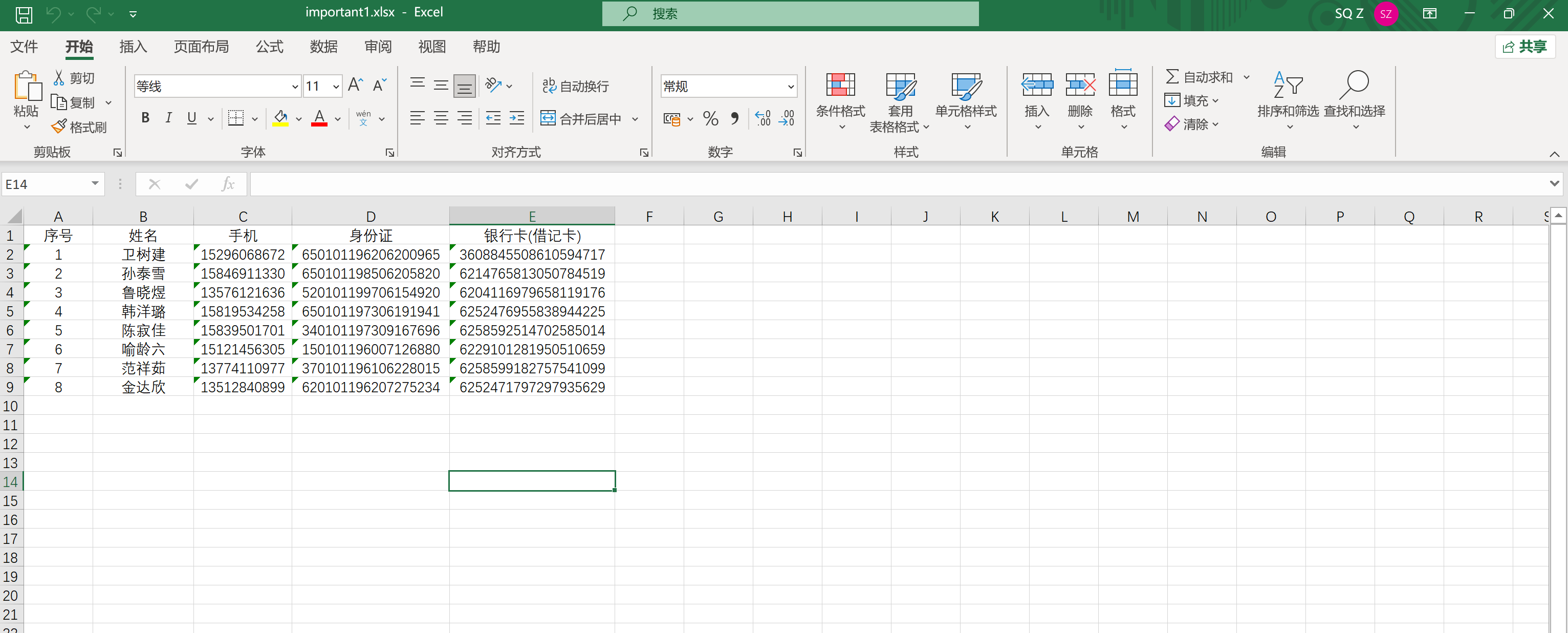The width and height of the screenshot is (1568, 633).
Task: Open the Data ribbon tab
Action: click(323, 47)
